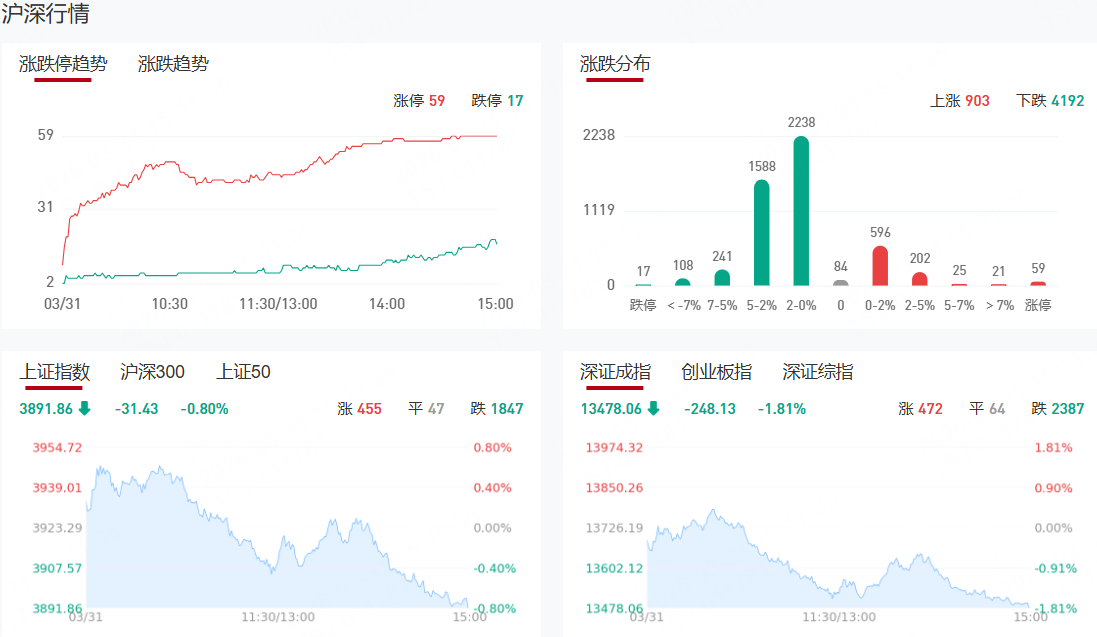Switch to 上证50 index tab

tap(243, 372)
